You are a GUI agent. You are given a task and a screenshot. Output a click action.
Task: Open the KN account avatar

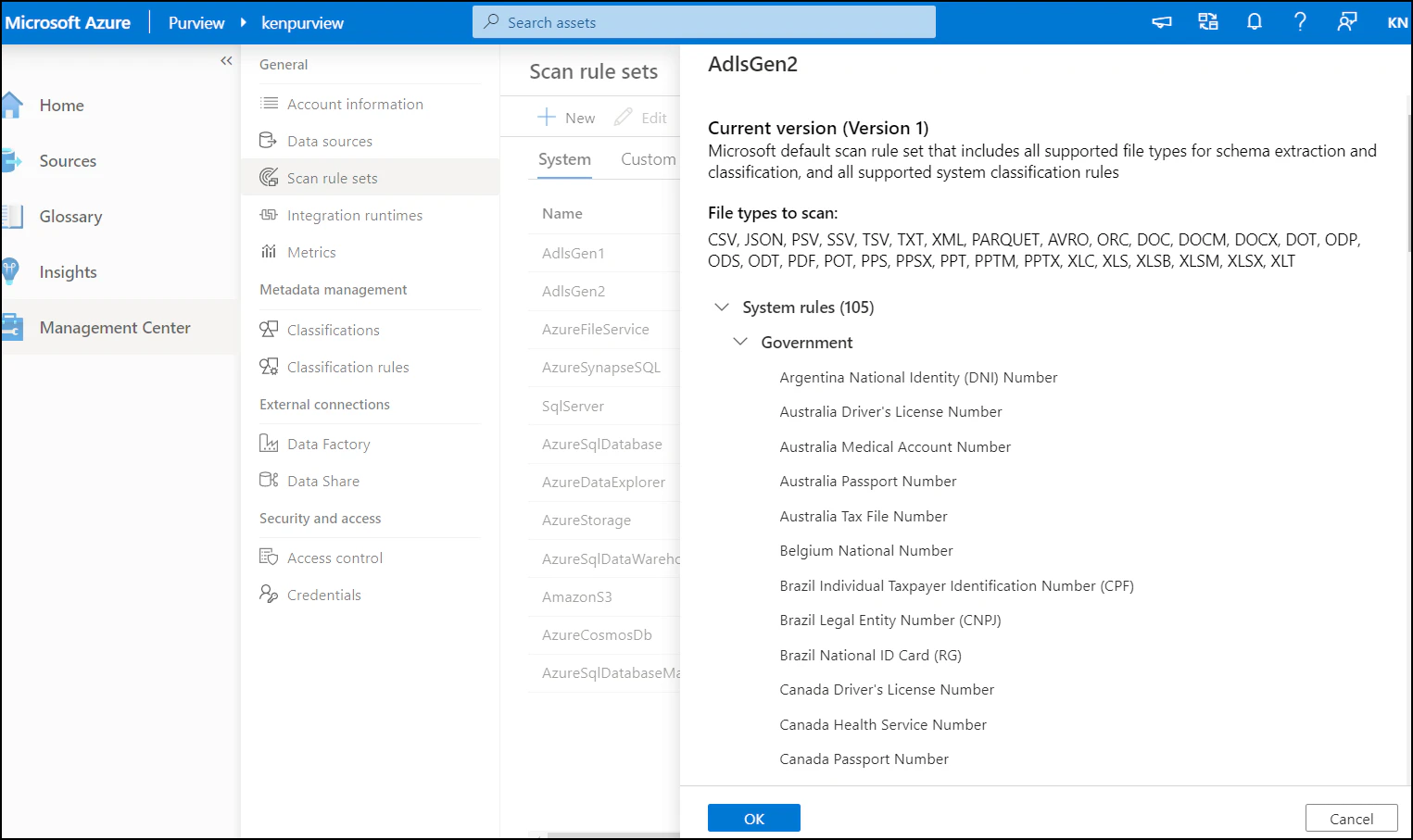[1397, 23]
